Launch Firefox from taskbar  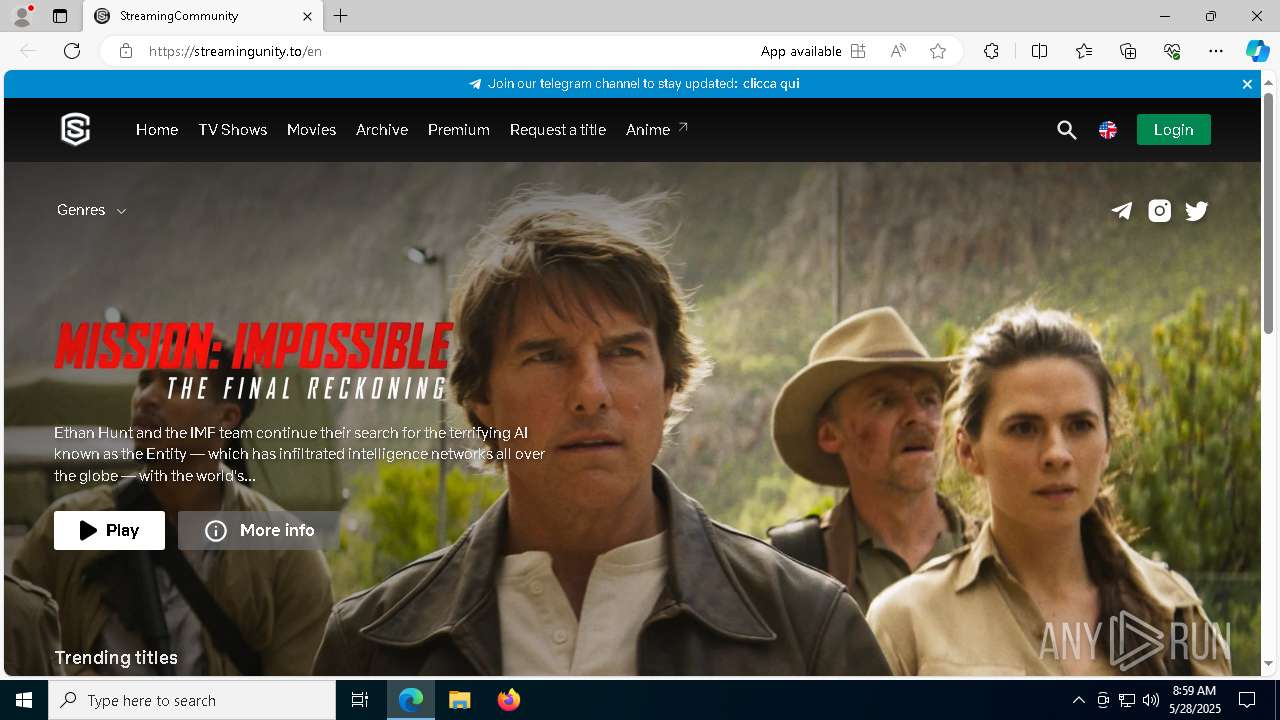(509, 700)
